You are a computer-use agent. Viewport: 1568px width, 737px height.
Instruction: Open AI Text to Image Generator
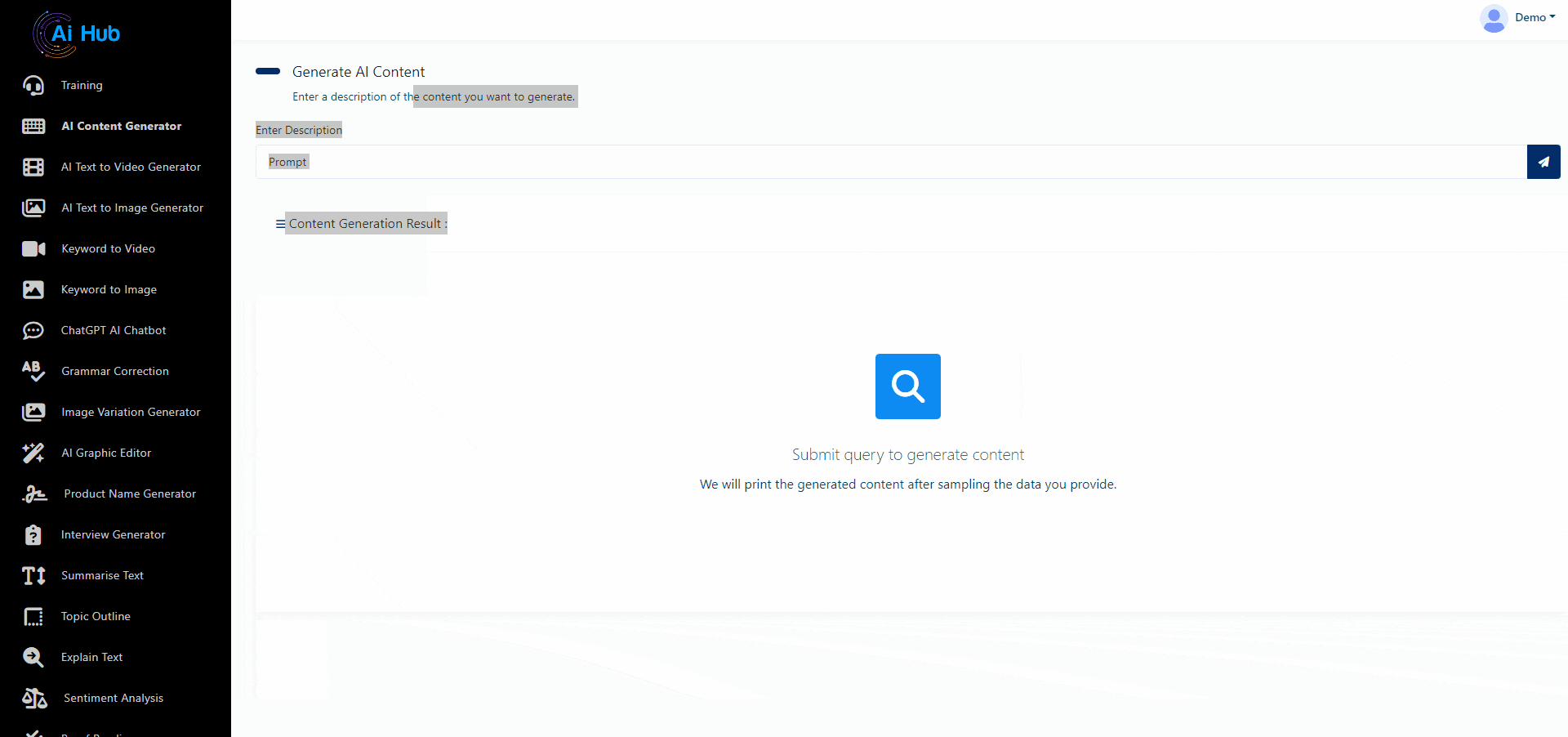point(131,208)
